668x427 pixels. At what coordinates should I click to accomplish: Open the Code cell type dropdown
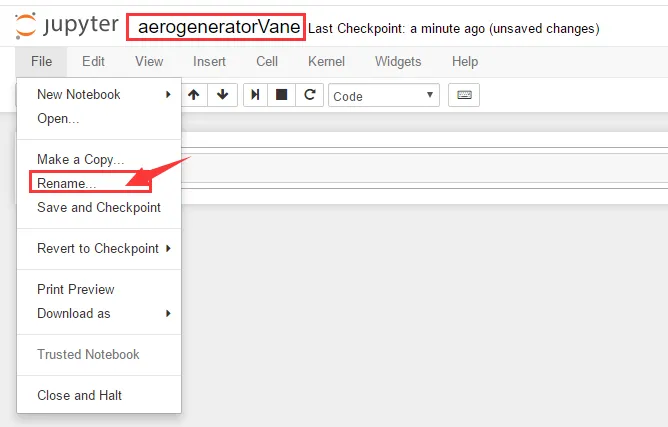pos(383,95)
